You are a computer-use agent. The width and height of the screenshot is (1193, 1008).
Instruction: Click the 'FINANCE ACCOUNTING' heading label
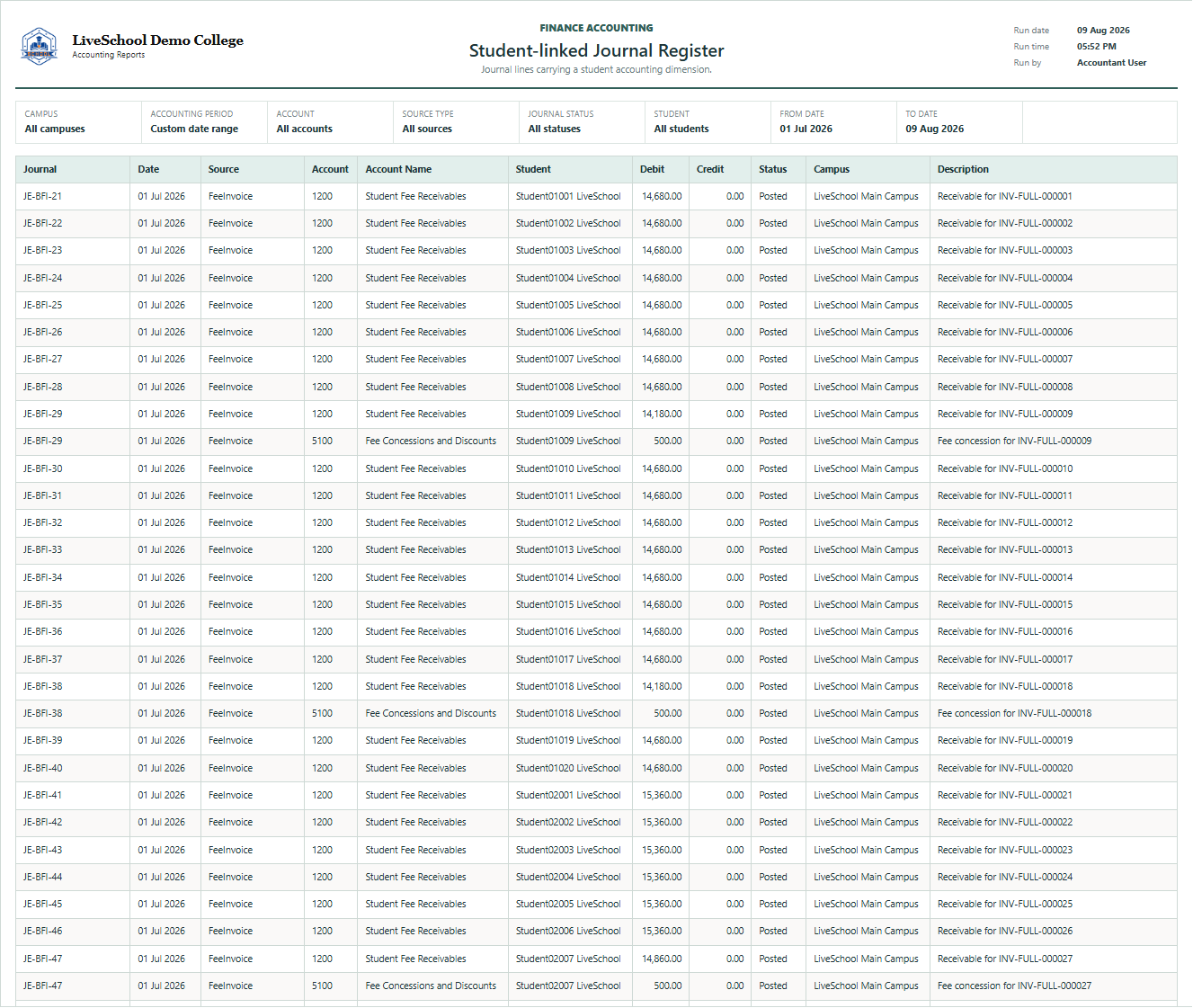(x=596, y=28)
